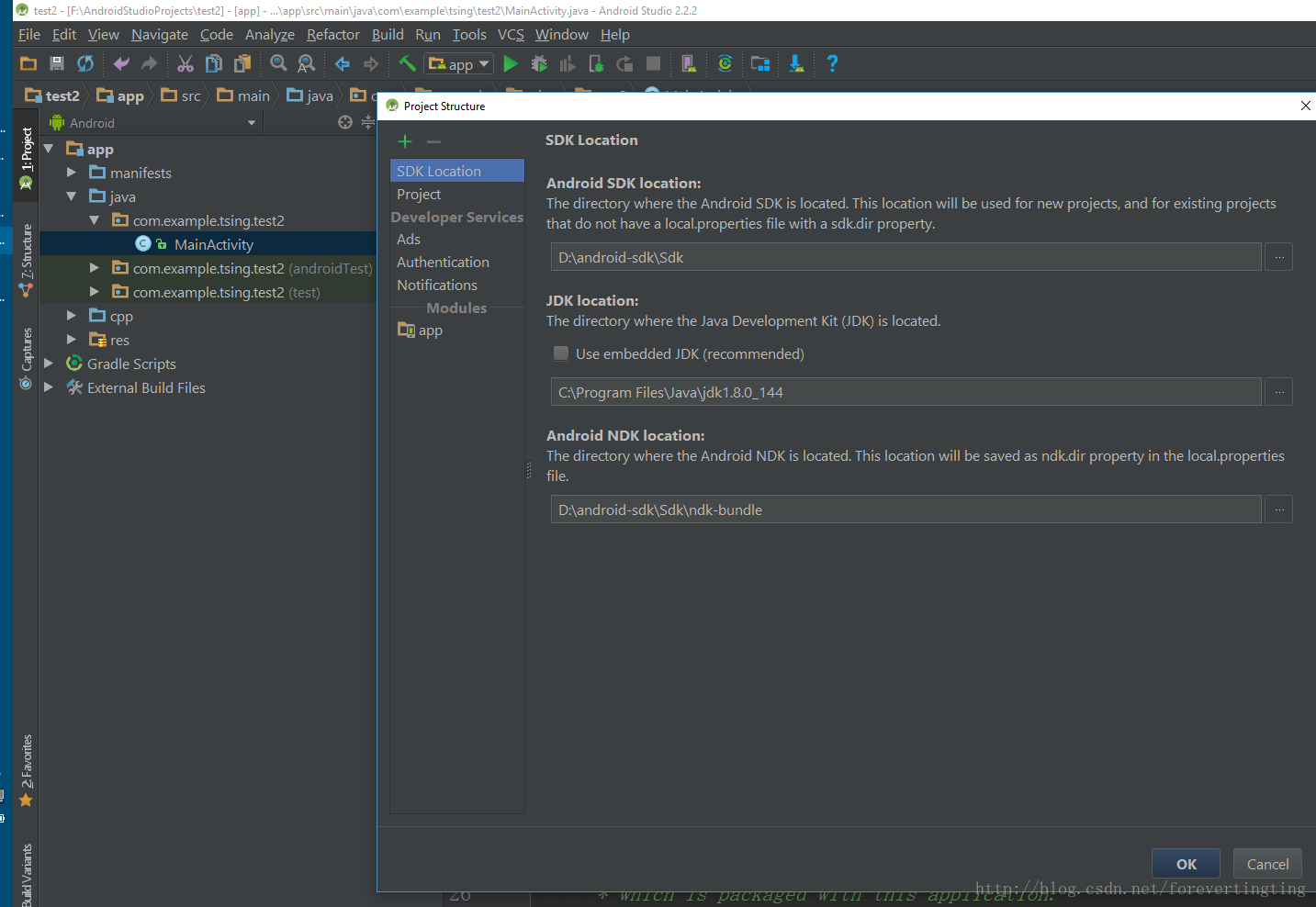Click the Undo arrow icon
This screenshot has height=907, width=1316.
click(x=121, y=63)
